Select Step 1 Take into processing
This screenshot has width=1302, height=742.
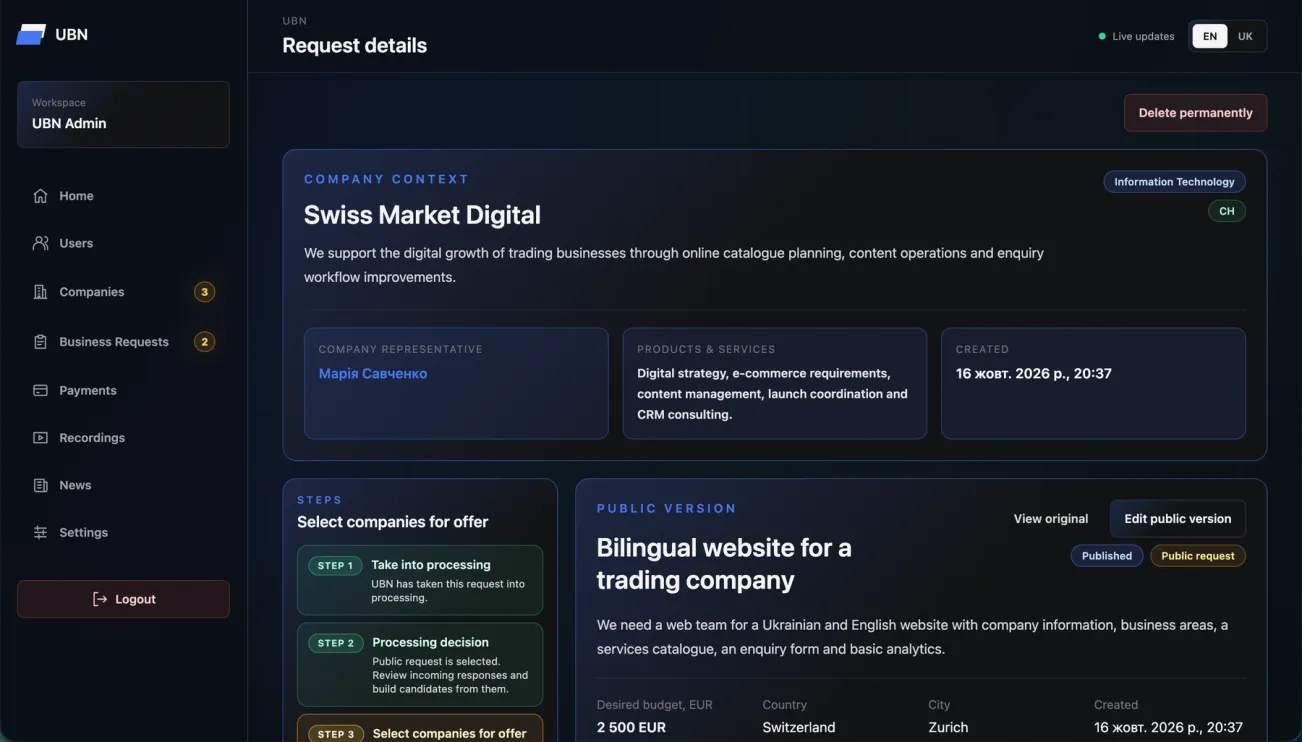click(420, 580)
